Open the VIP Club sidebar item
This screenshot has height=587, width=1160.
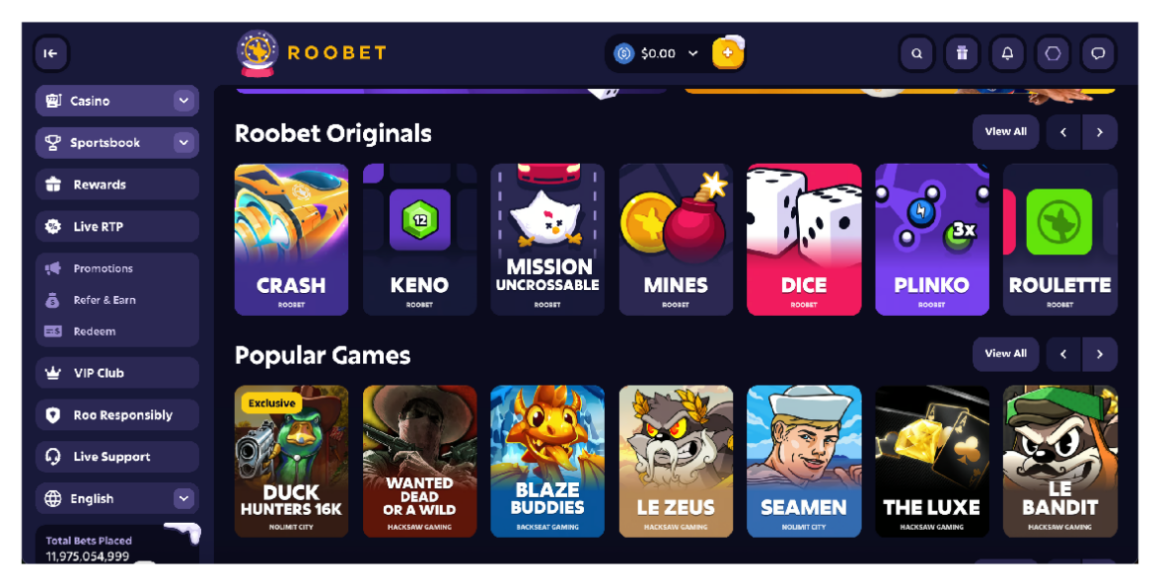pyautogui.click(x=117, y=373)
